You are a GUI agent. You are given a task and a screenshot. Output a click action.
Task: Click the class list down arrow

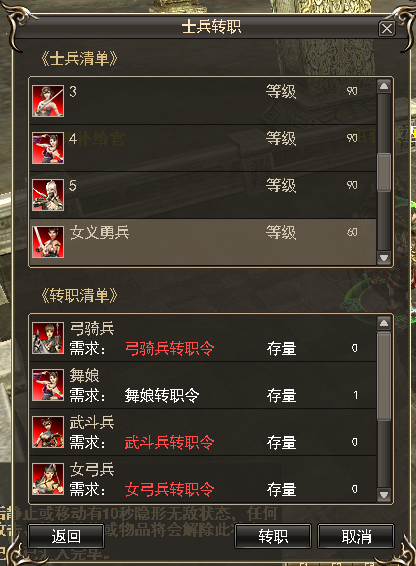[x=384, y=494]
